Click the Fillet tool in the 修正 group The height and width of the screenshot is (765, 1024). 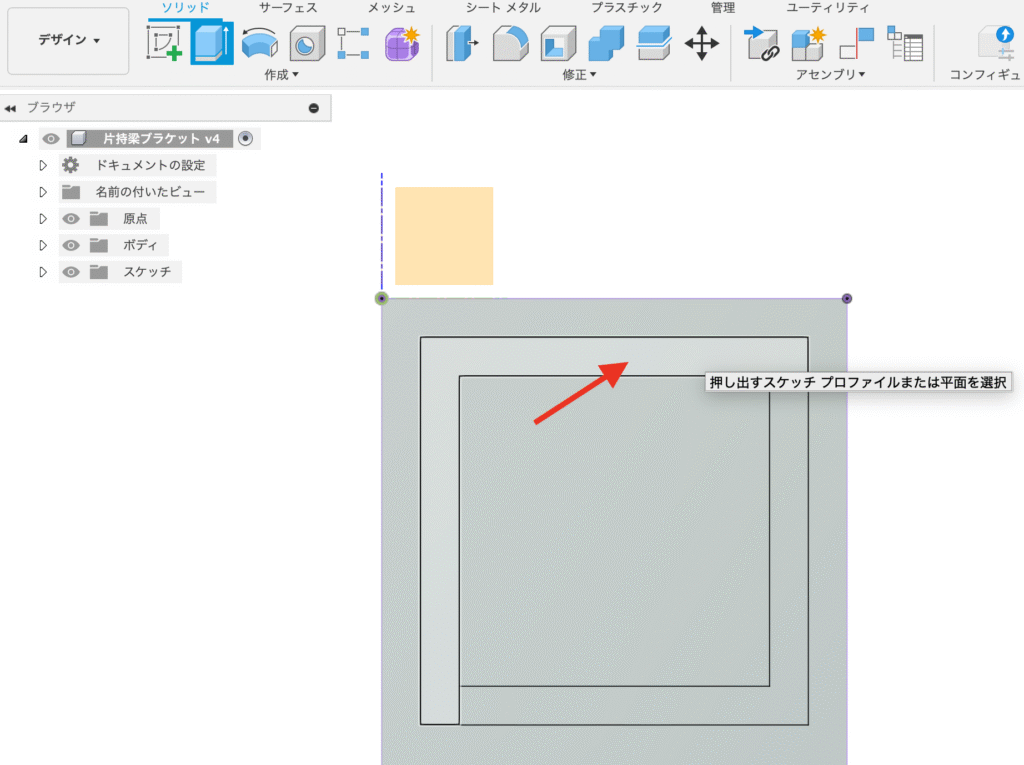(x=511, y=44)
